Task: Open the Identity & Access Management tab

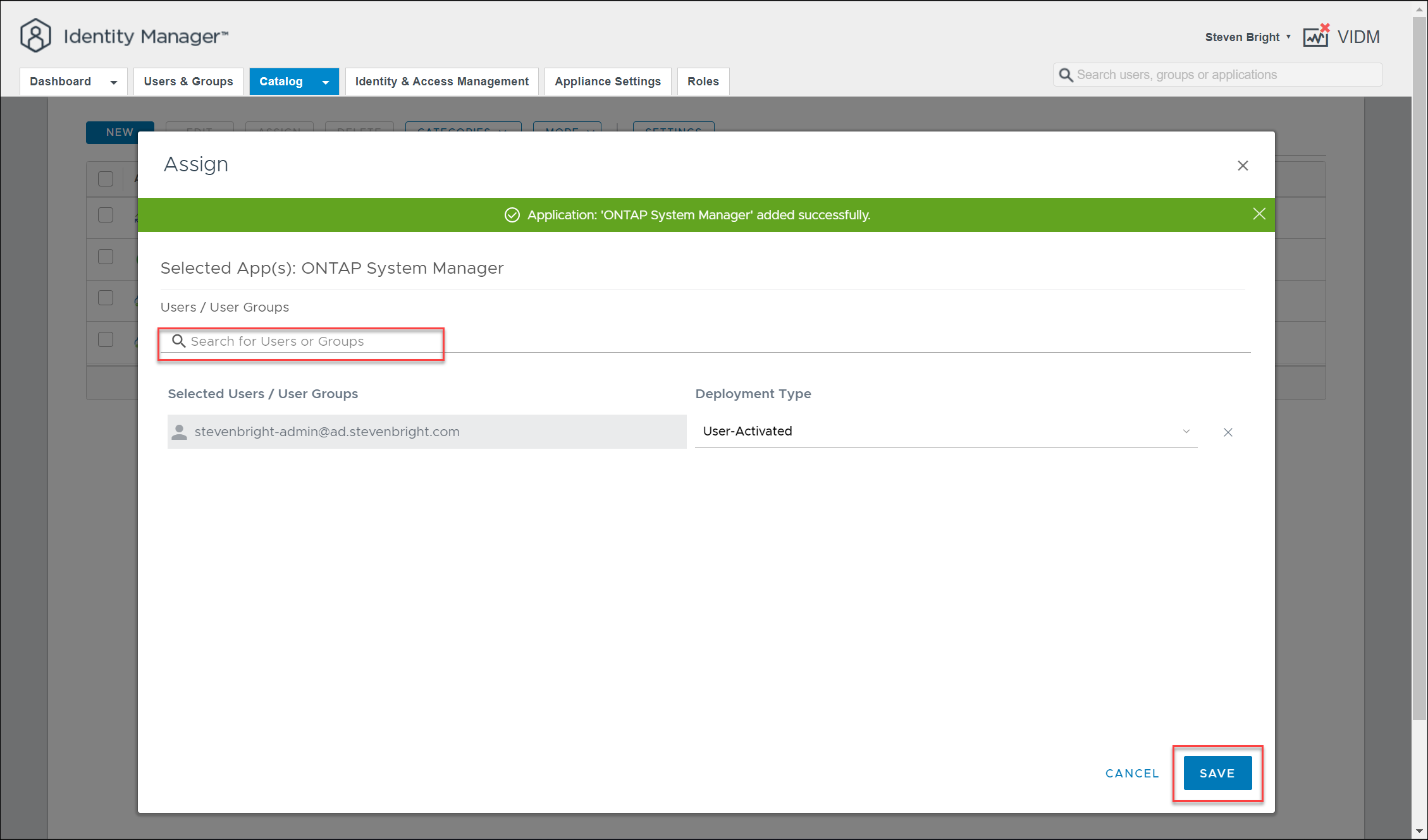Action: tap(441, 82)
